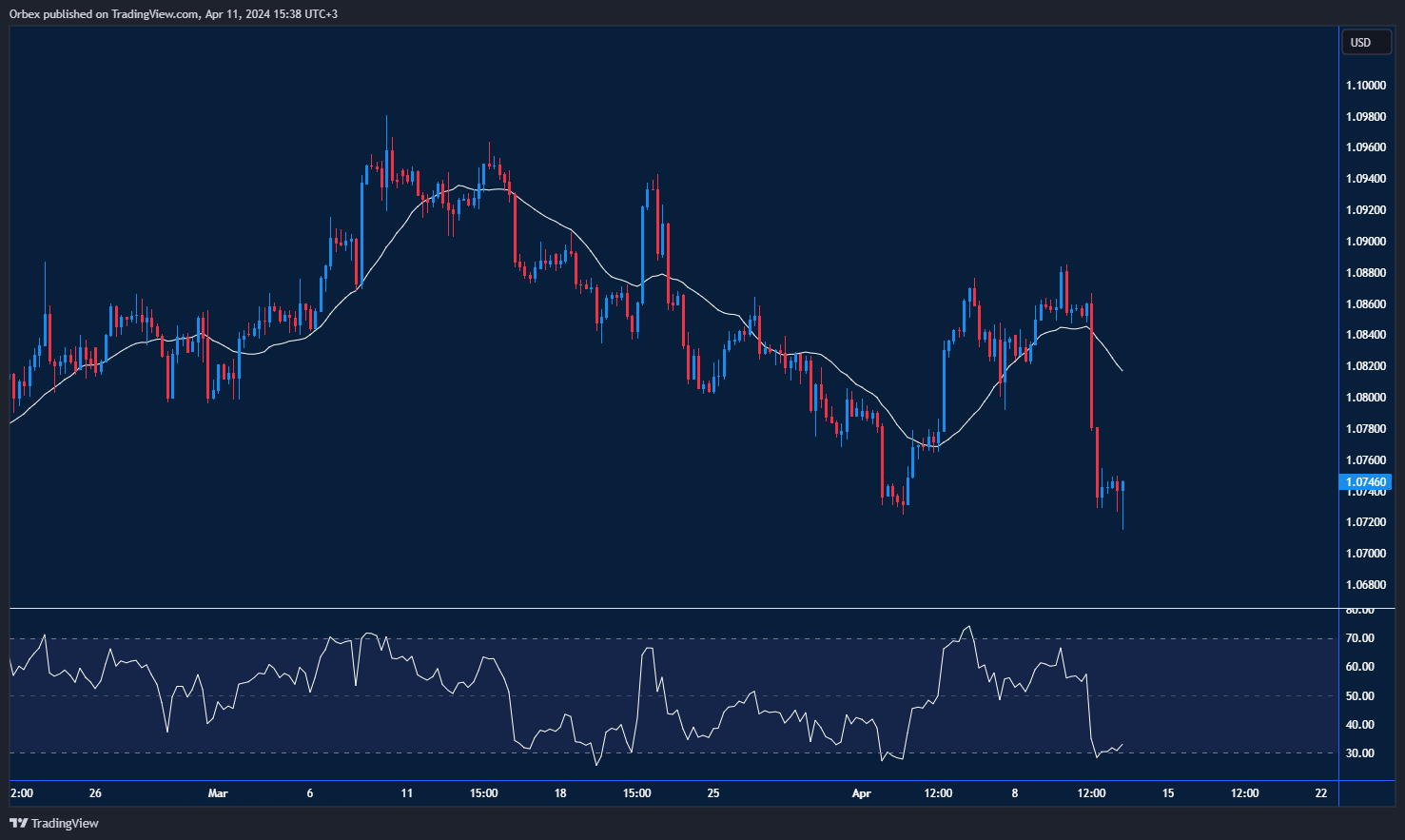Open the time axis by clicking the Apr label

(x=862, y=792)
